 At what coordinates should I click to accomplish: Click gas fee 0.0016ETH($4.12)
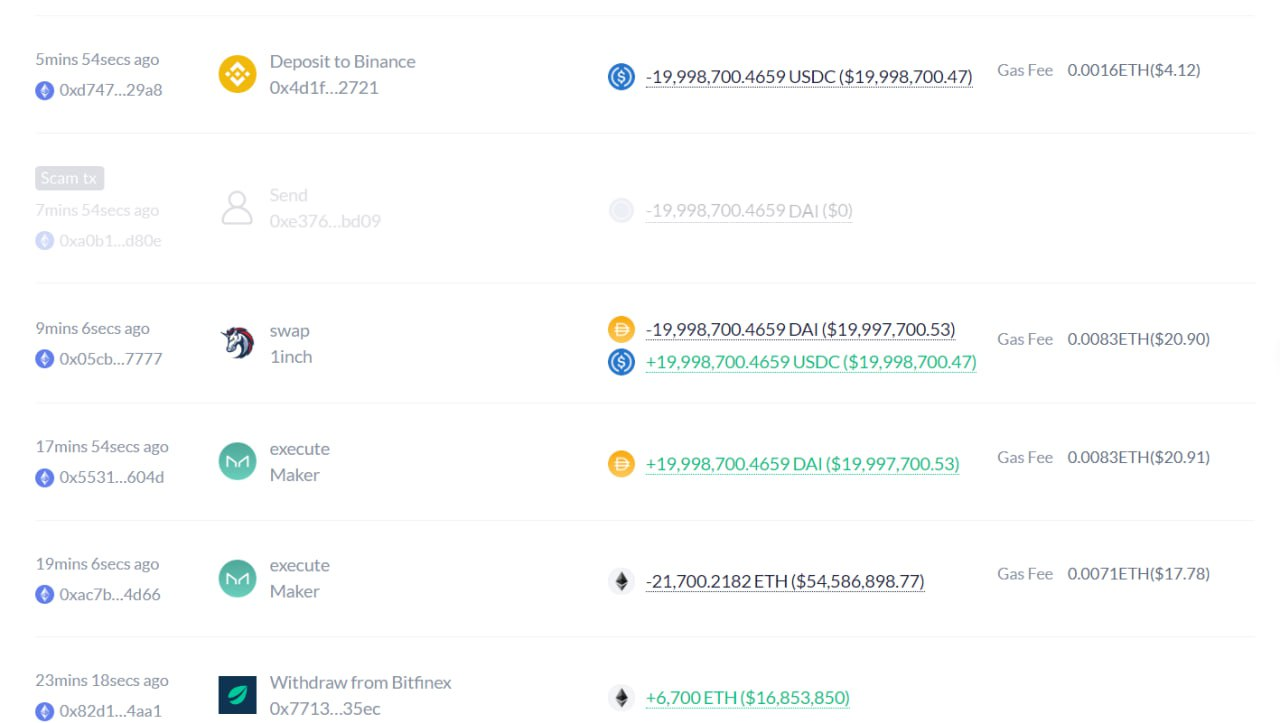[x=1134, y=70]
